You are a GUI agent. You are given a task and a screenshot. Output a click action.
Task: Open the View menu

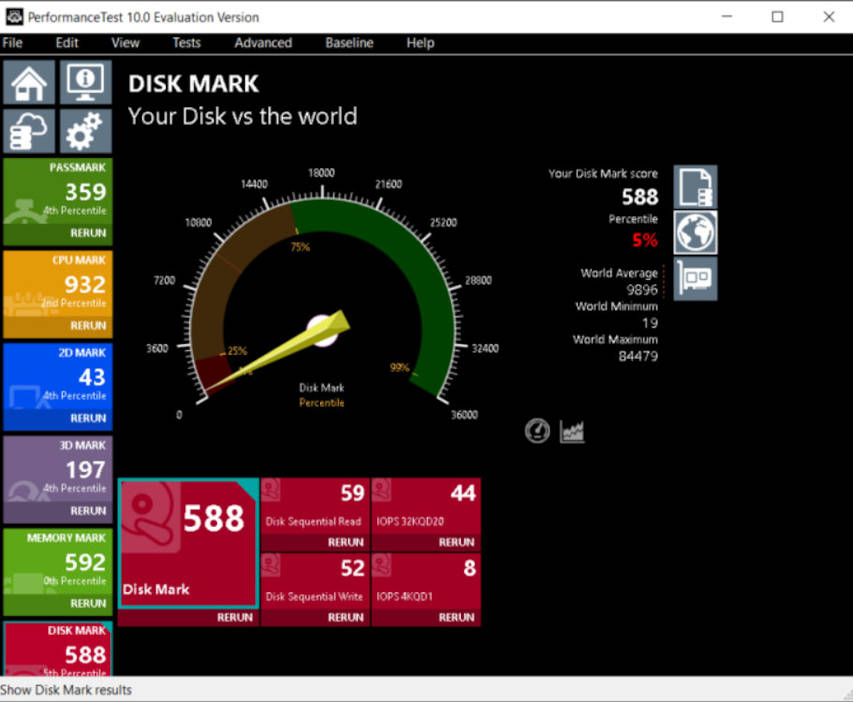126,43
